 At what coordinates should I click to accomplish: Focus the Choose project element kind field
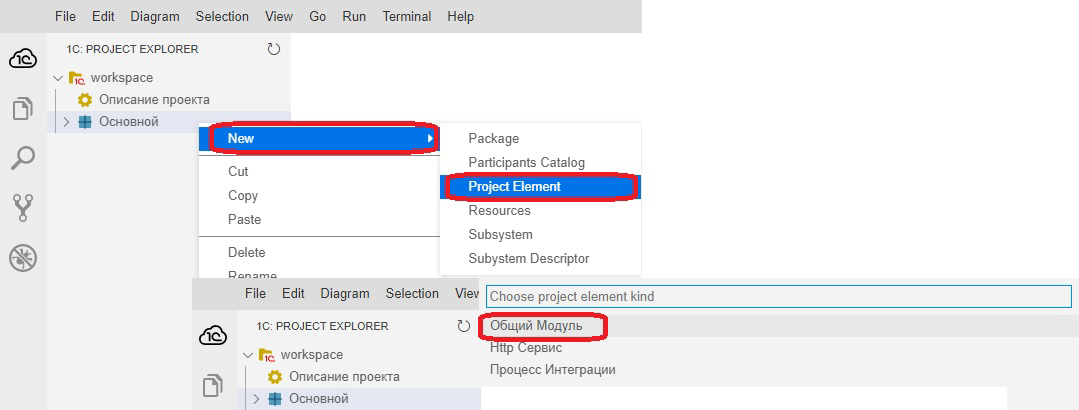point(778,297)
